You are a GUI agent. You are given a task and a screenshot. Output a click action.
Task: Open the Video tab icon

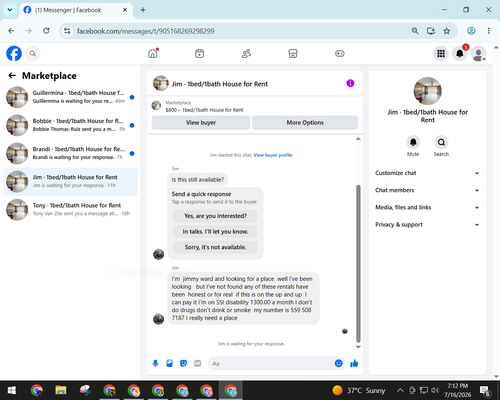tap(199, 53)
